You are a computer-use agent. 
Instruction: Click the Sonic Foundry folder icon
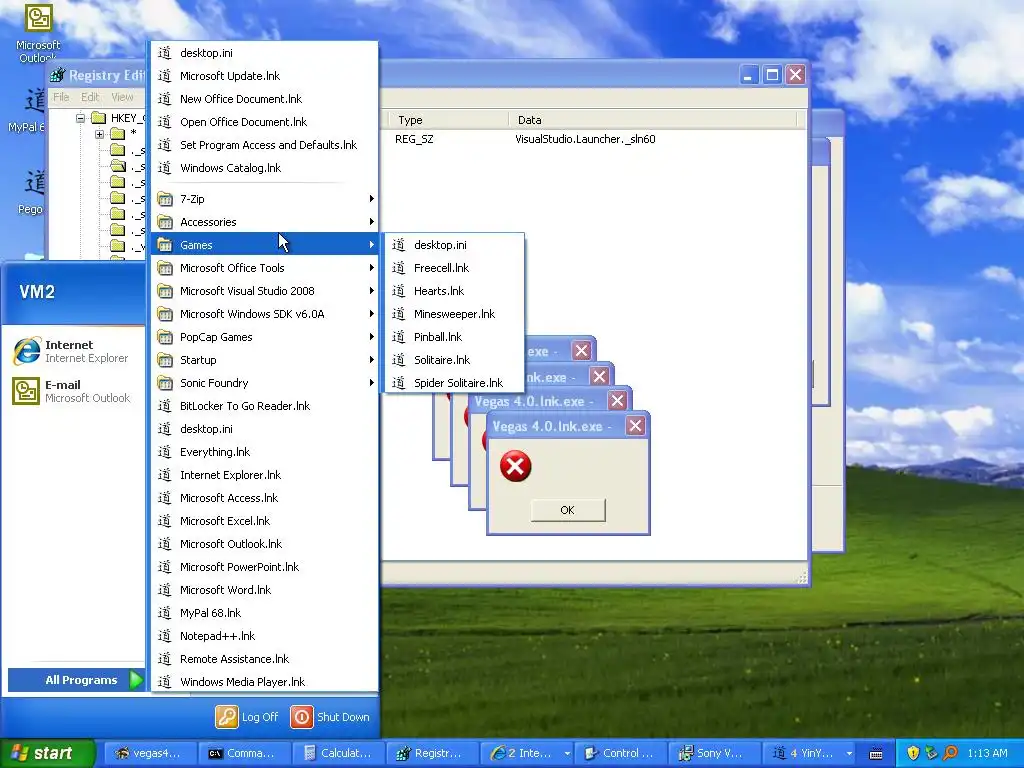click(x=165, y=383)
